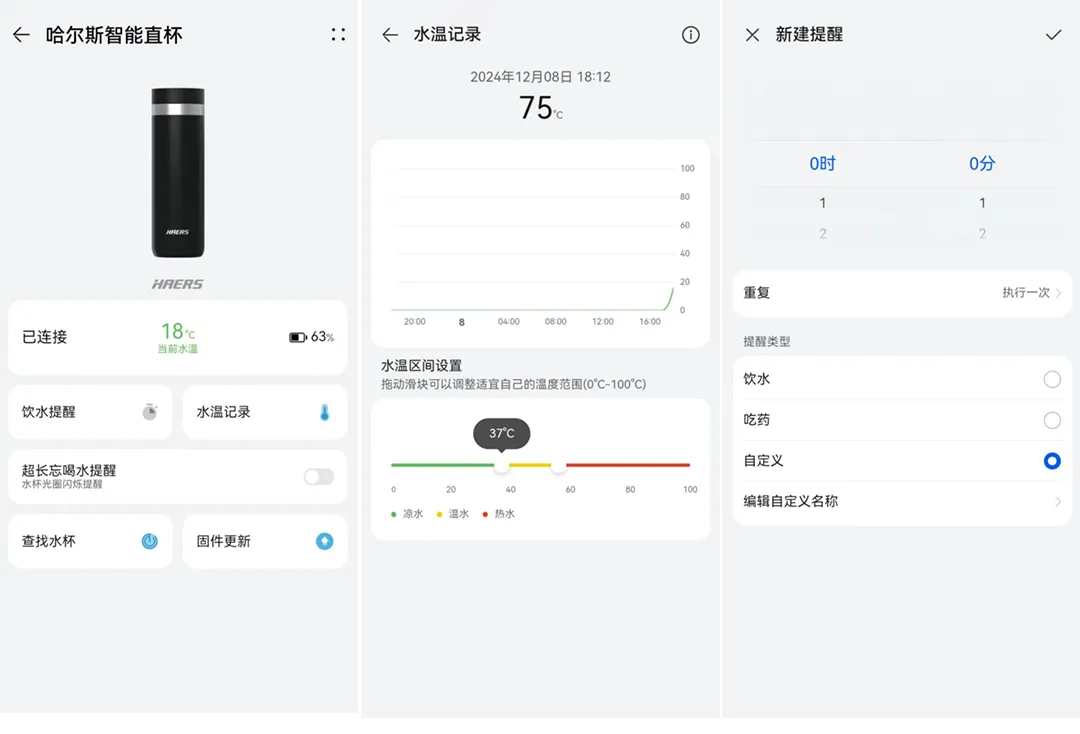Screen dimensions: 1080x734
Task: Open the 重复 setting showing 执行一次
Action: pos(902,293)
